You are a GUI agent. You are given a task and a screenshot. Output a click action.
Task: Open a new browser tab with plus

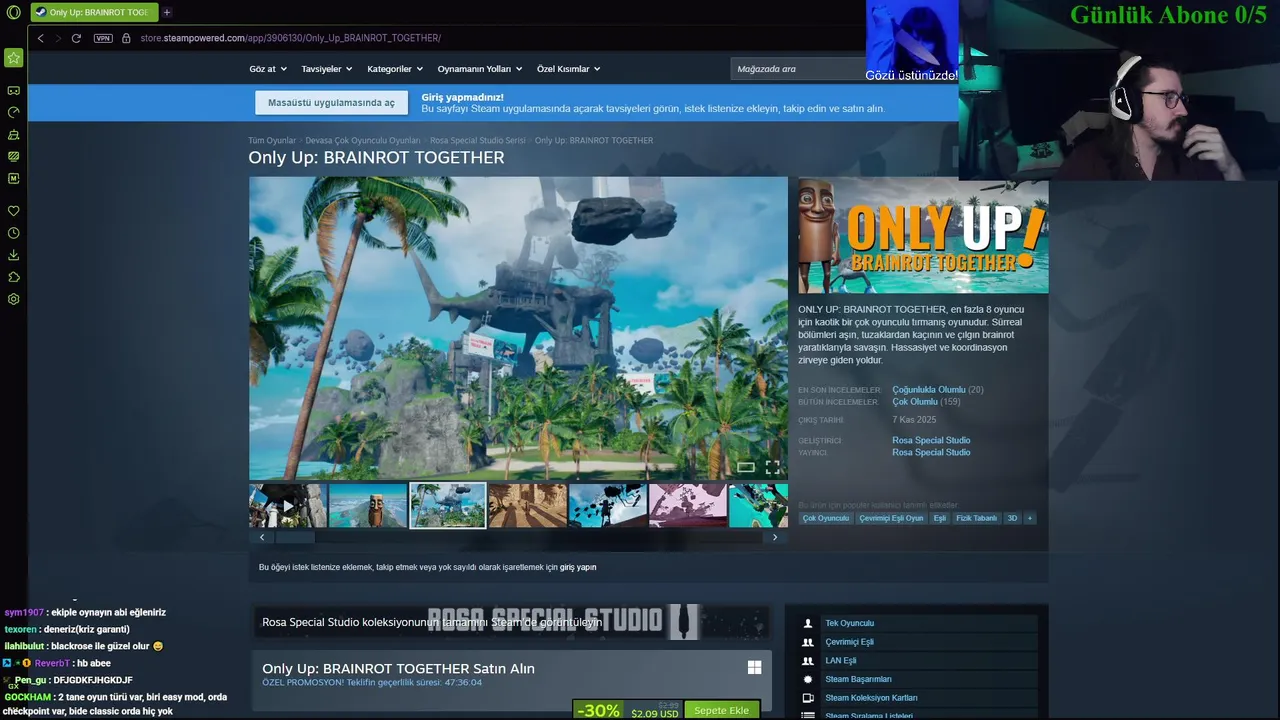pos(167,12)
